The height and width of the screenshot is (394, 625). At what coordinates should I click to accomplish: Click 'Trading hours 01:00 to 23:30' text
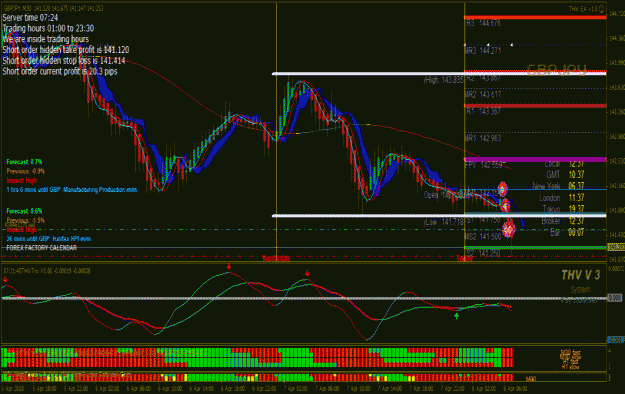click(48, 28)
